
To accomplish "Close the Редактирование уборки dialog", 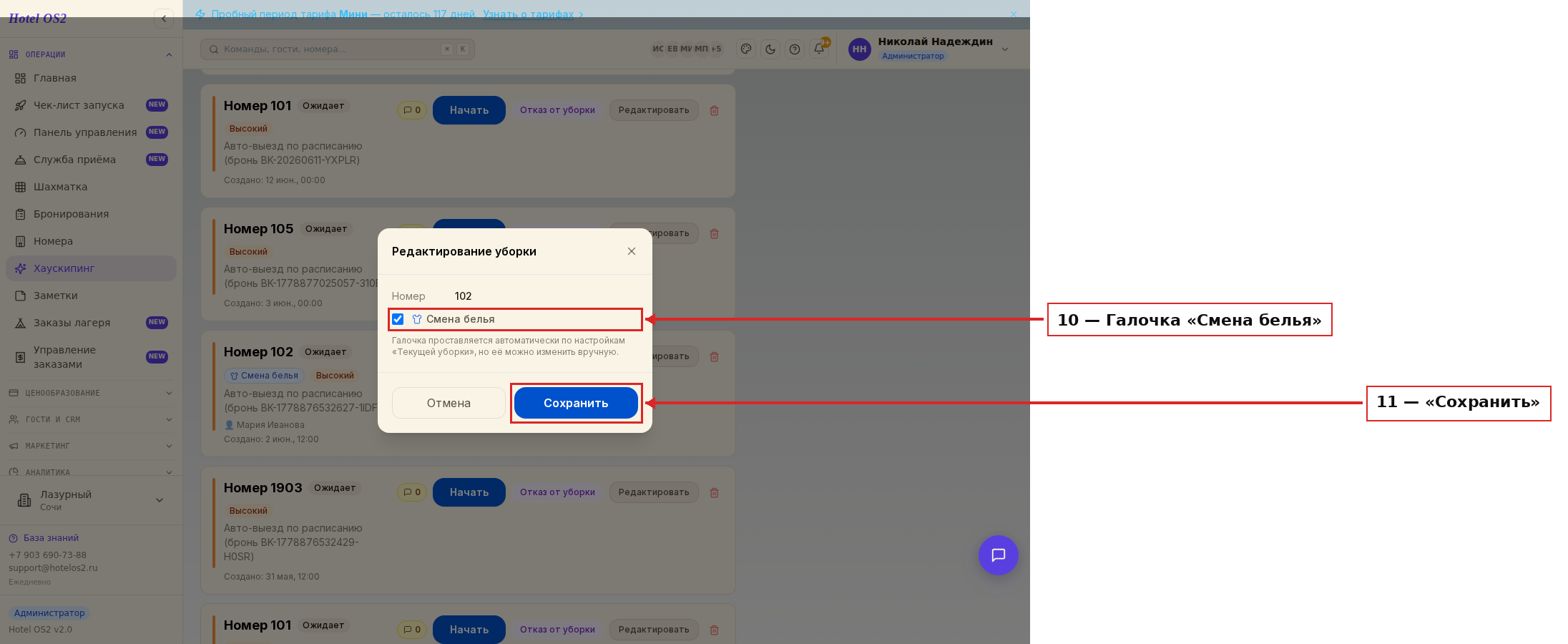I will pyautogui.click(x=631, y=251).
